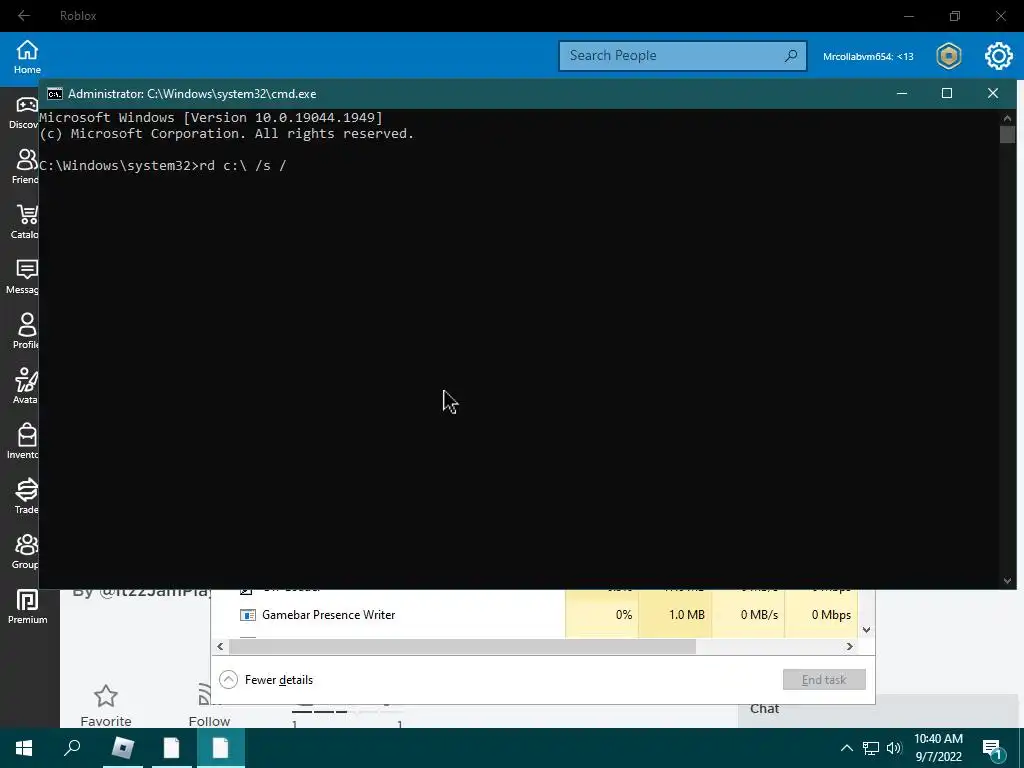Click the End task button

tap(824, 680)
